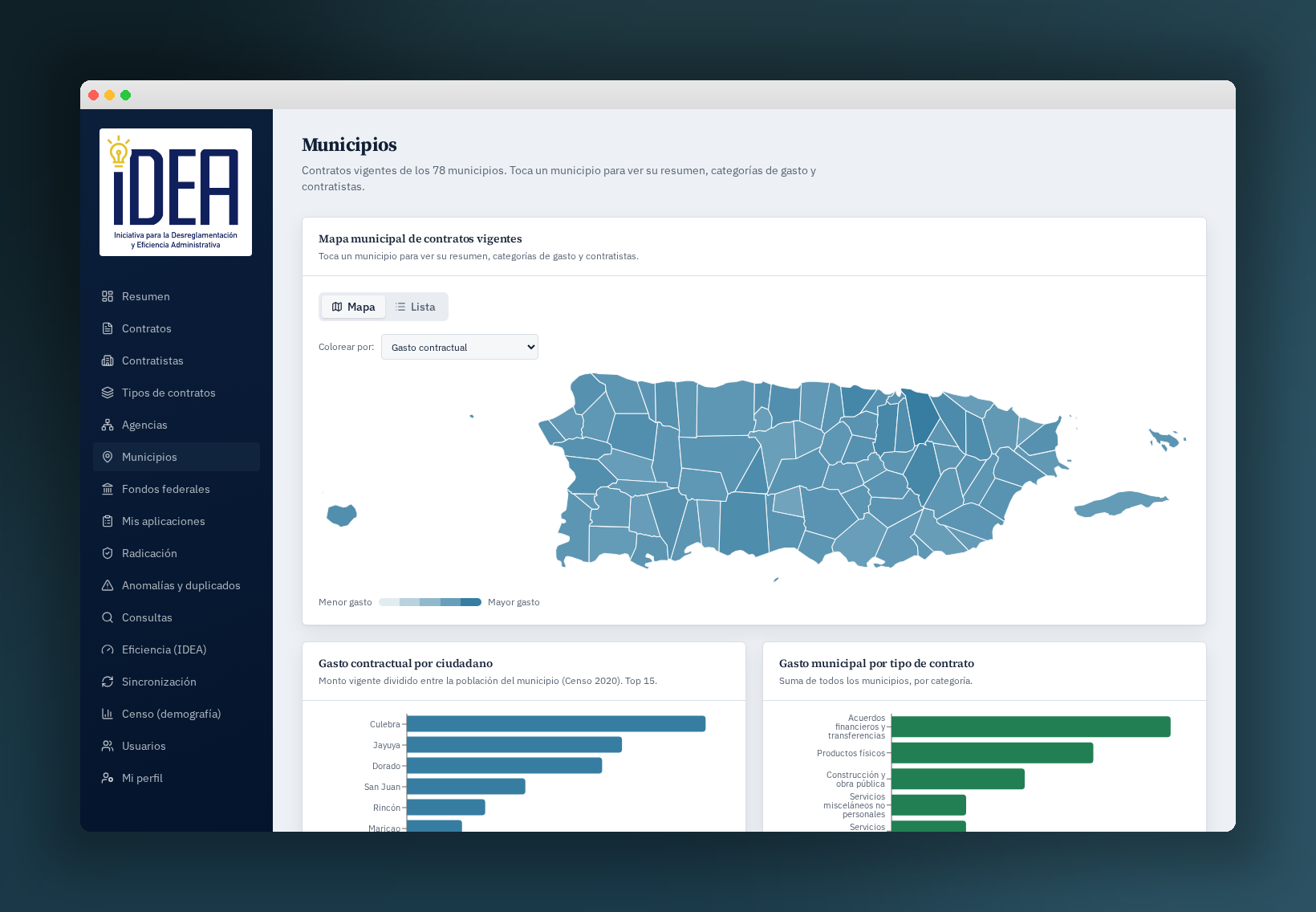Open the Usuarios page
The width and height of the screenshot is (1316, 912).
pyautogui.click(x=177, y=746)
